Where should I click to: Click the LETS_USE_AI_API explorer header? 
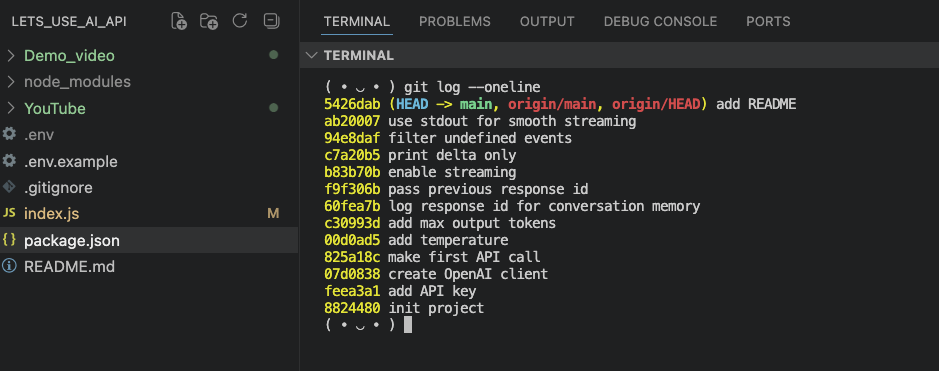pos(69,22)
